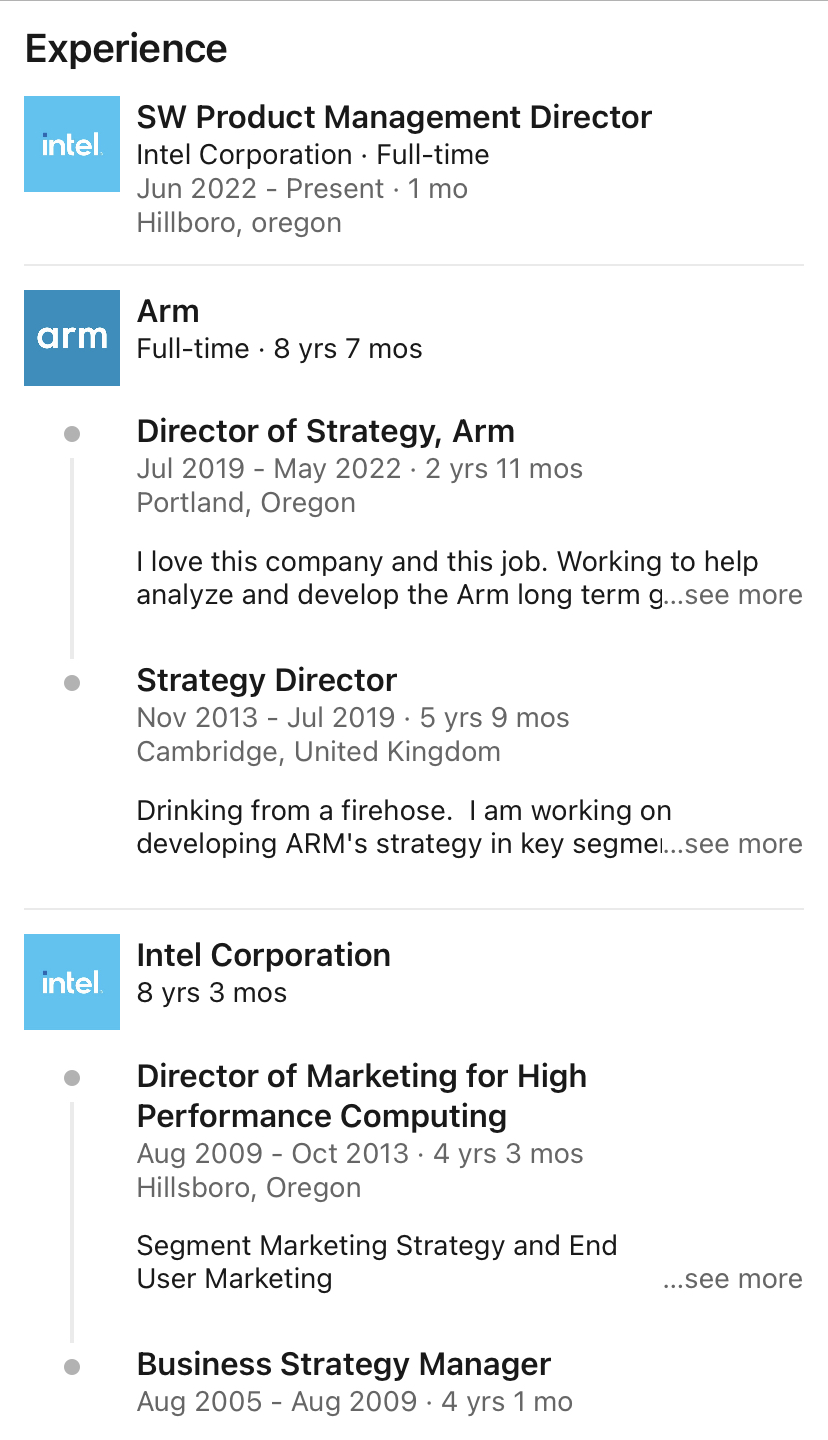Open the Intel Corporation company heading
Image resolution: width=828 pixels, height=1440 pixels.
pos(263,955)
